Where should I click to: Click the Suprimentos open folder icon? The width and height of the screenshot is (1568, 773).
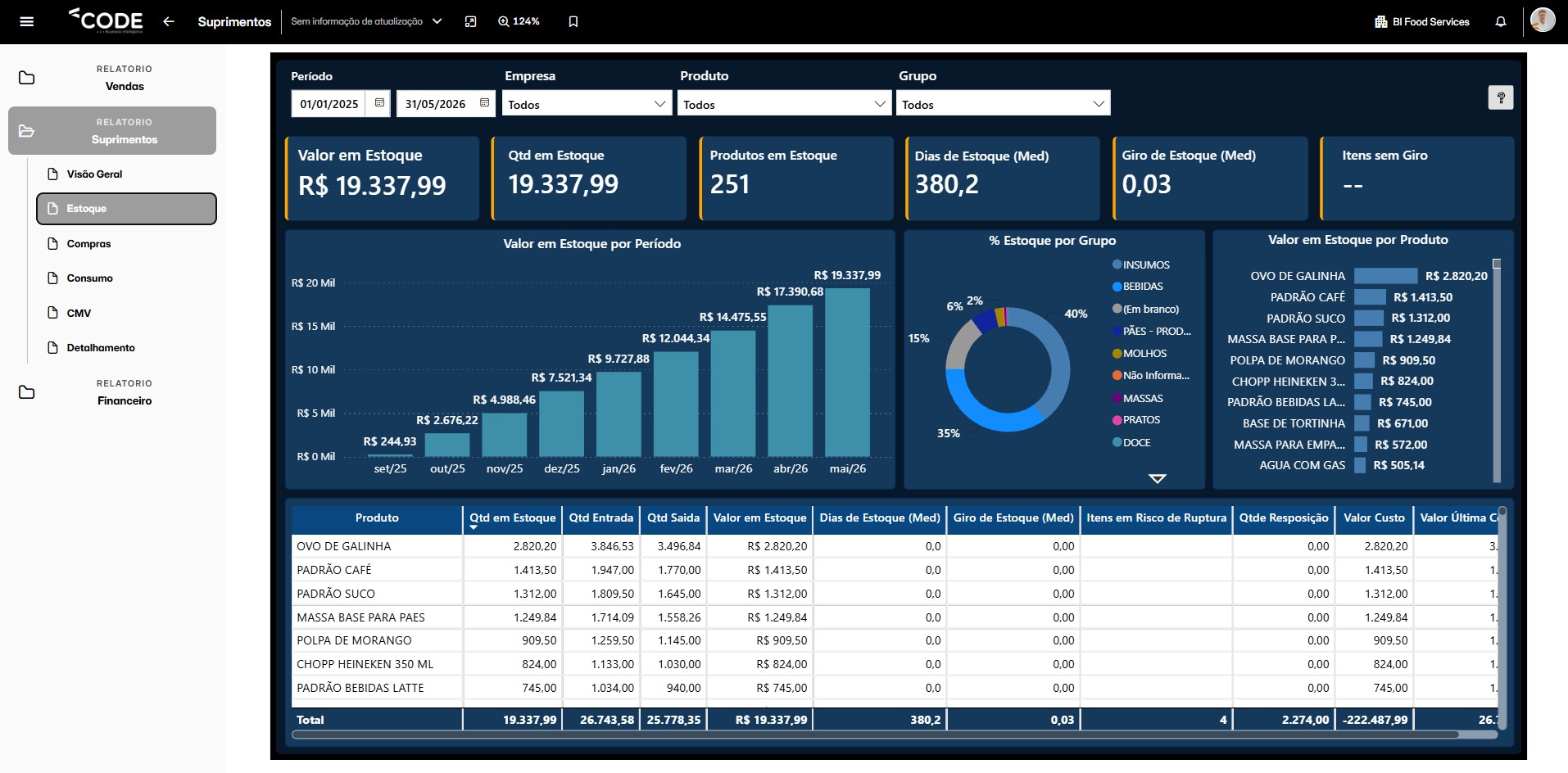click(x=26, y=131)
